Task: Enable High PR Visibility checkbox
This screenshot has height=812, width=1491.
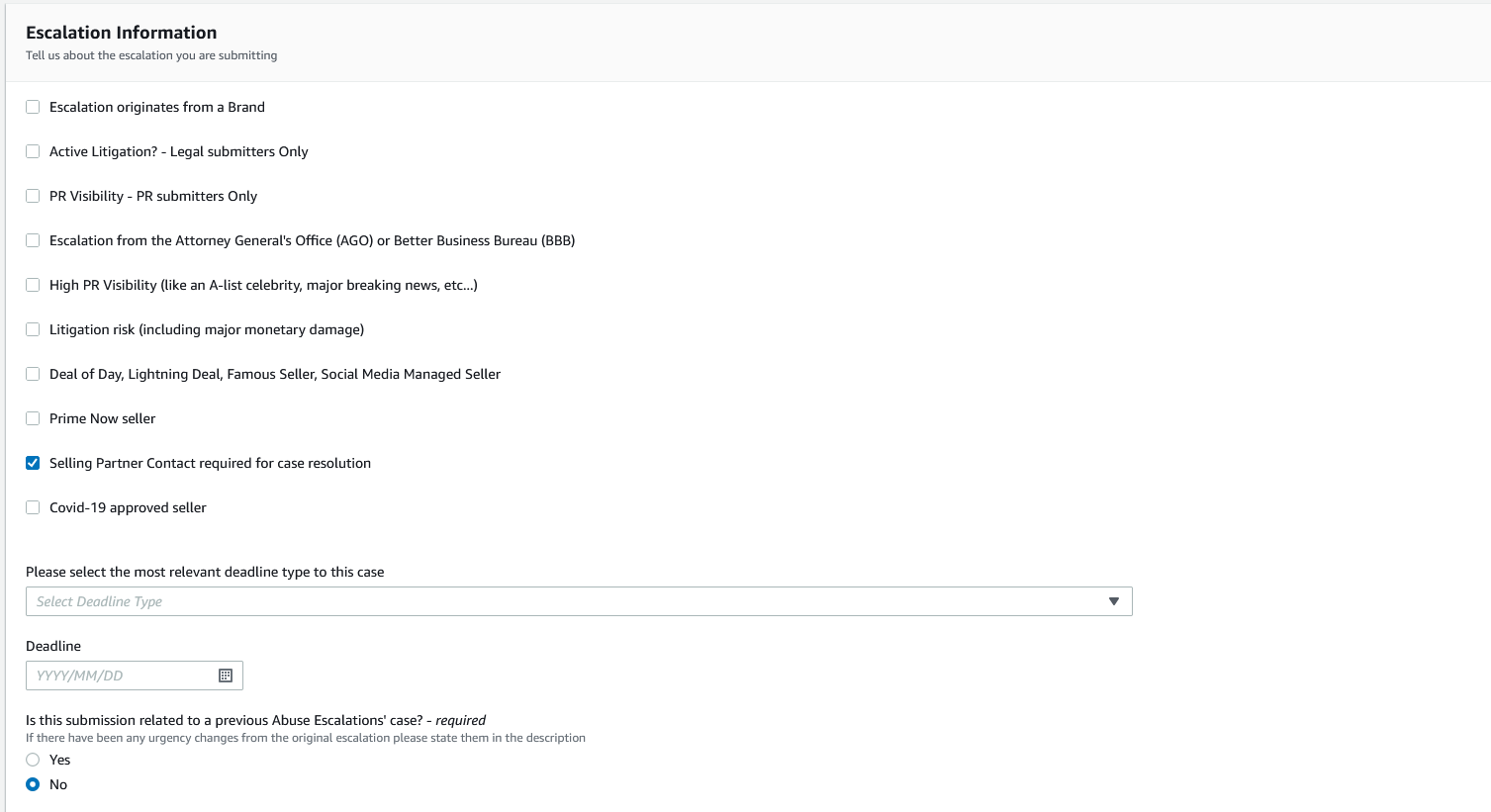Action: pyautogui.click(x=33, y=285)
